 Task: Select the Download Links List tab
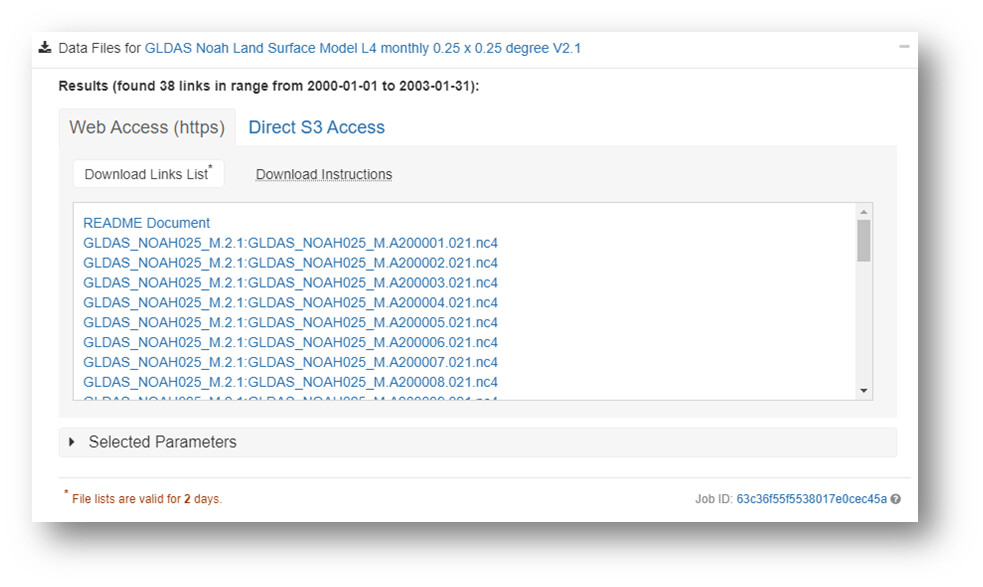coord(148,174)
